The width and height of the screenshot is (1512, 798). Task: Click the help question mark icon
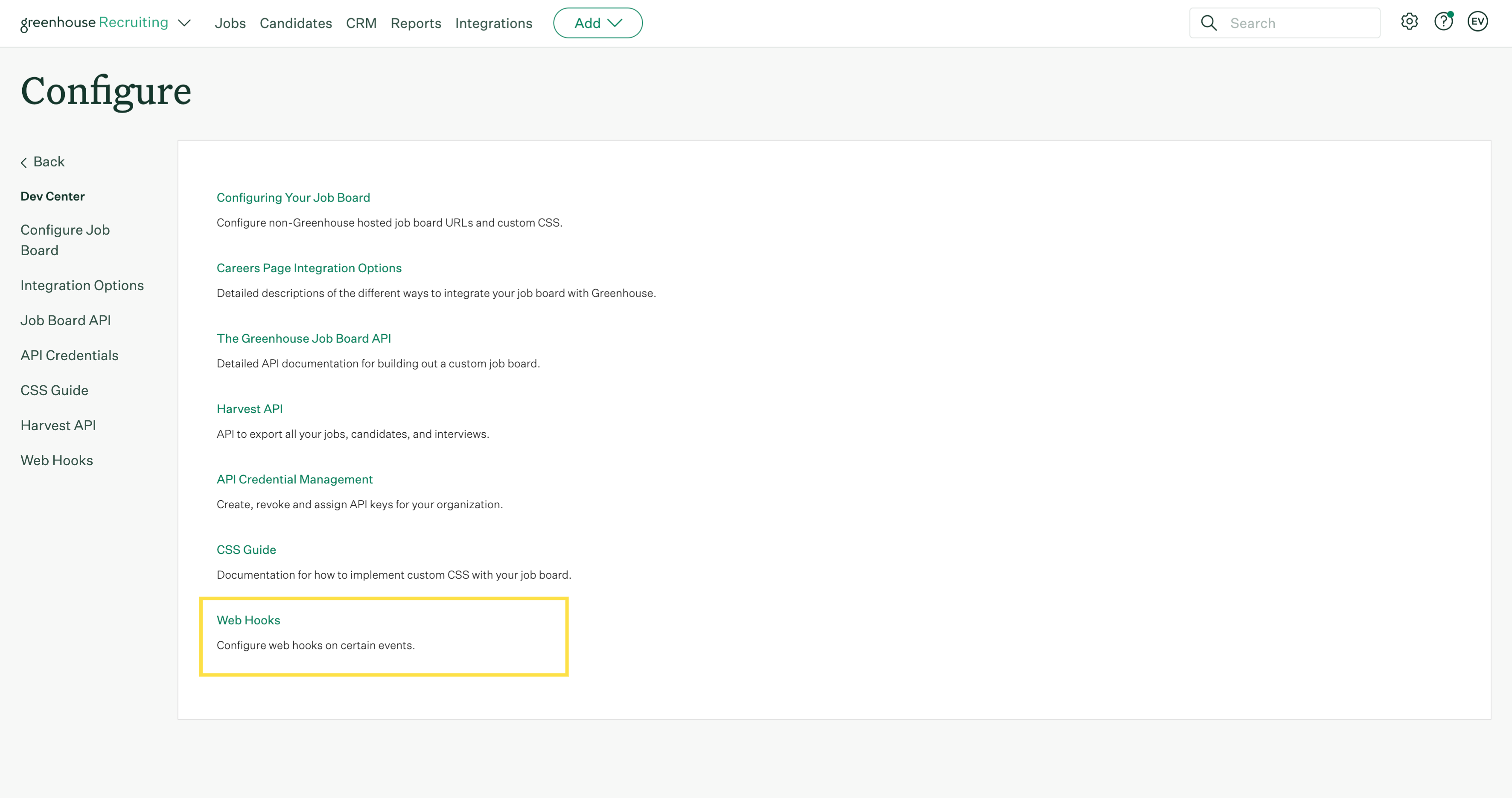point(1443,22)
